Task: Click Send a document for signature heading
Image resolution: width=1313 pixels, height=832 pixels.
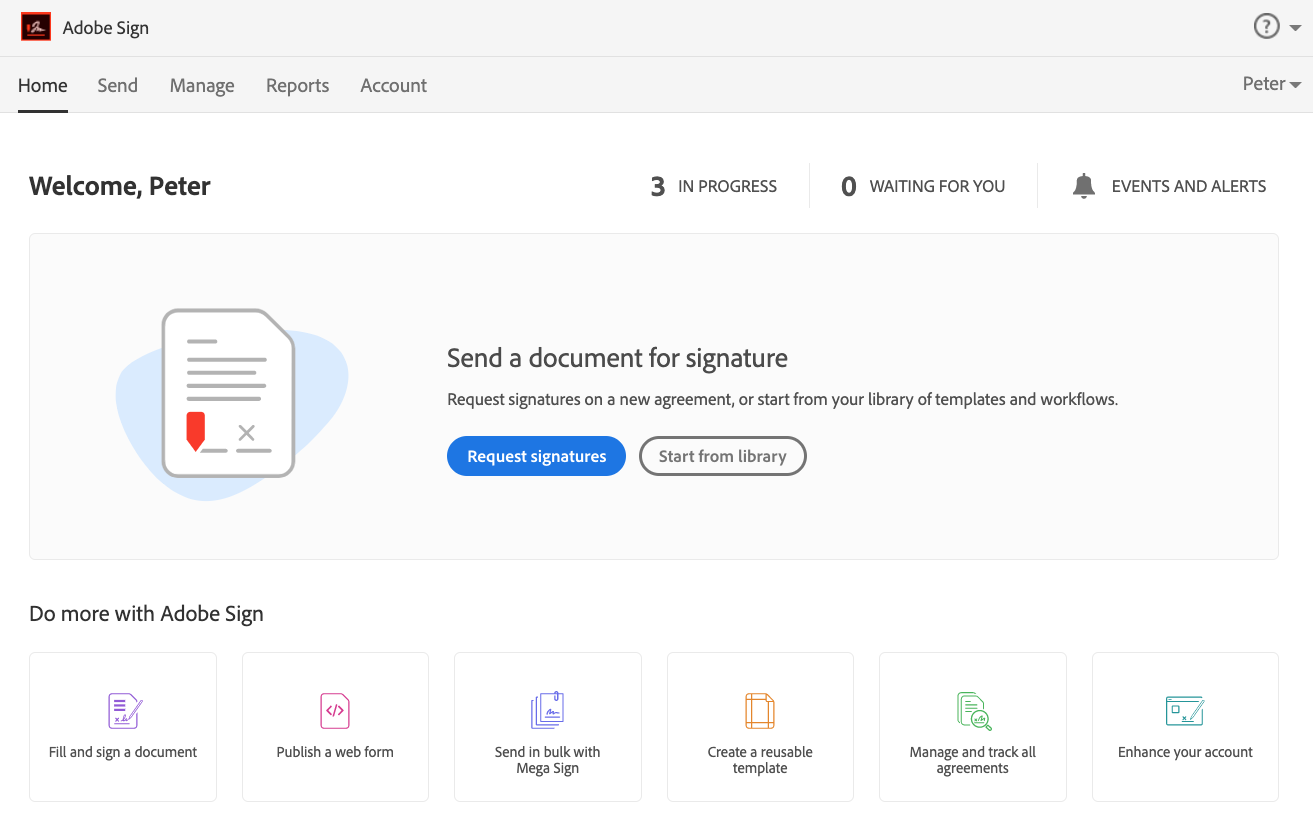Action: click(617, 358)
